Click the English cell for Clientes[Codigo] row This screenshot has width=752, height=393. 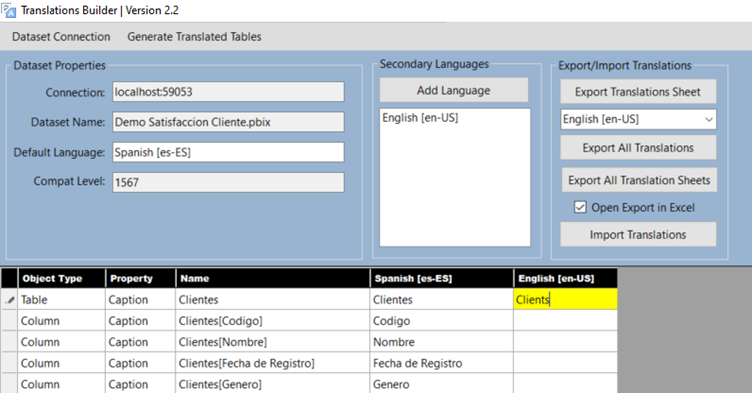coord(565,321)
